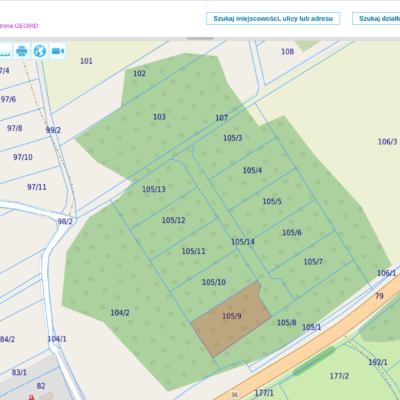400x400 pixels.
Task: Click the road 36 shield marker
Action: point(234,395)
